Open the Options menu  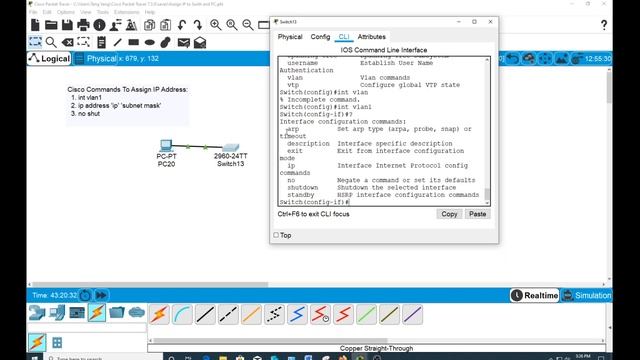coord(66,12)
